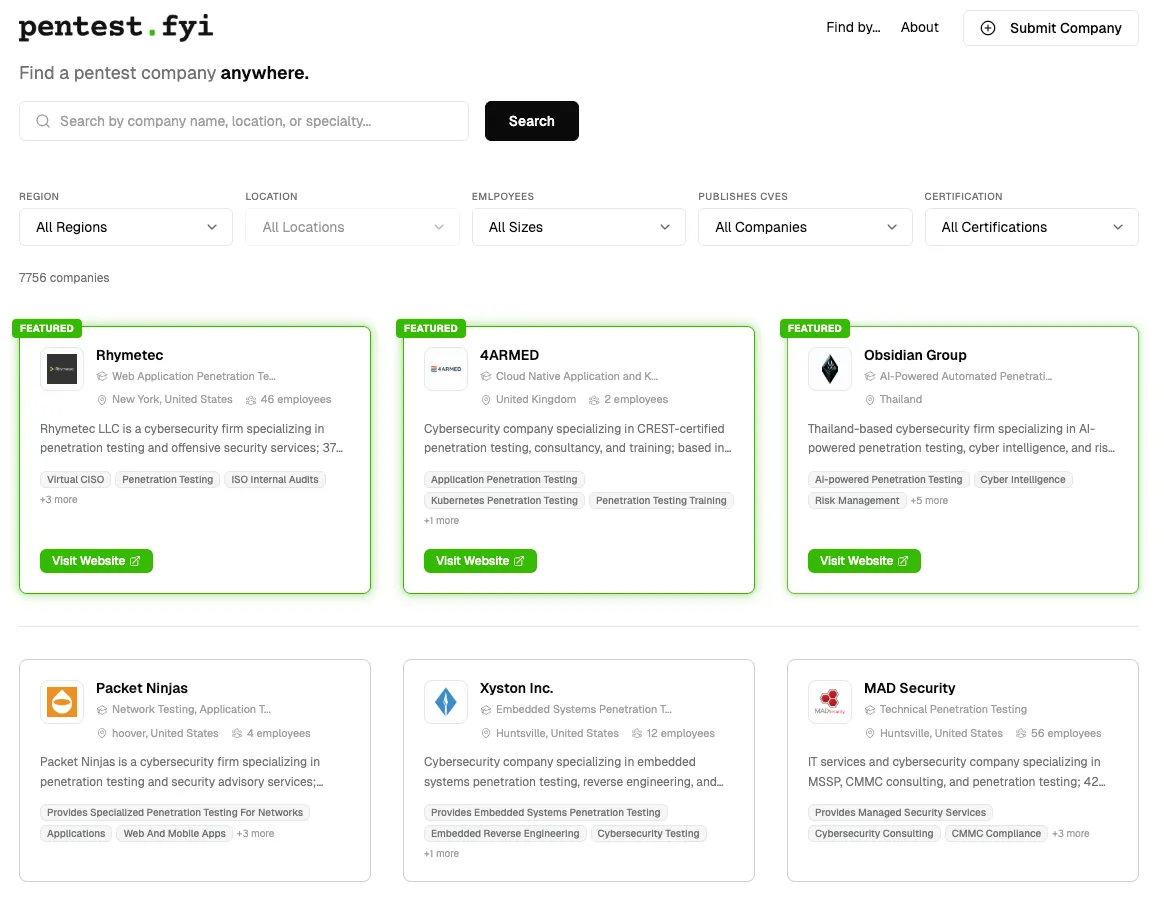Click the specialty icon beside Web Application Penetration
Screen dimensions: 1164x897
[102, 376]
